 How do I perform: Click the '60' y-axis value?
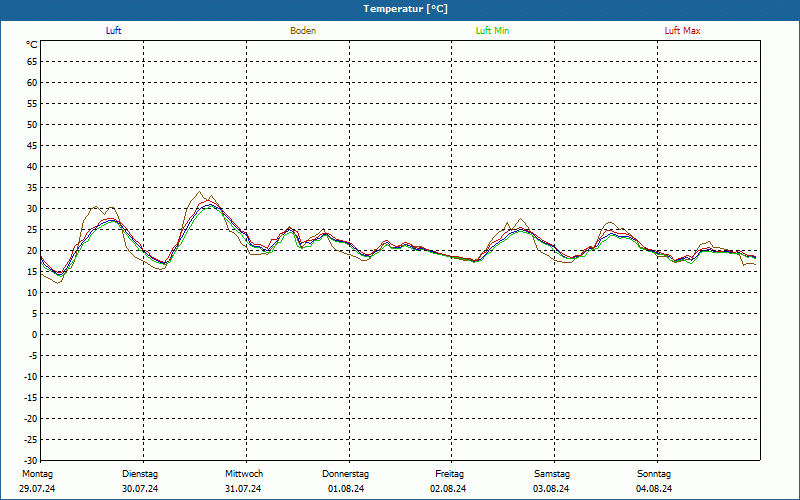(32, 83)
